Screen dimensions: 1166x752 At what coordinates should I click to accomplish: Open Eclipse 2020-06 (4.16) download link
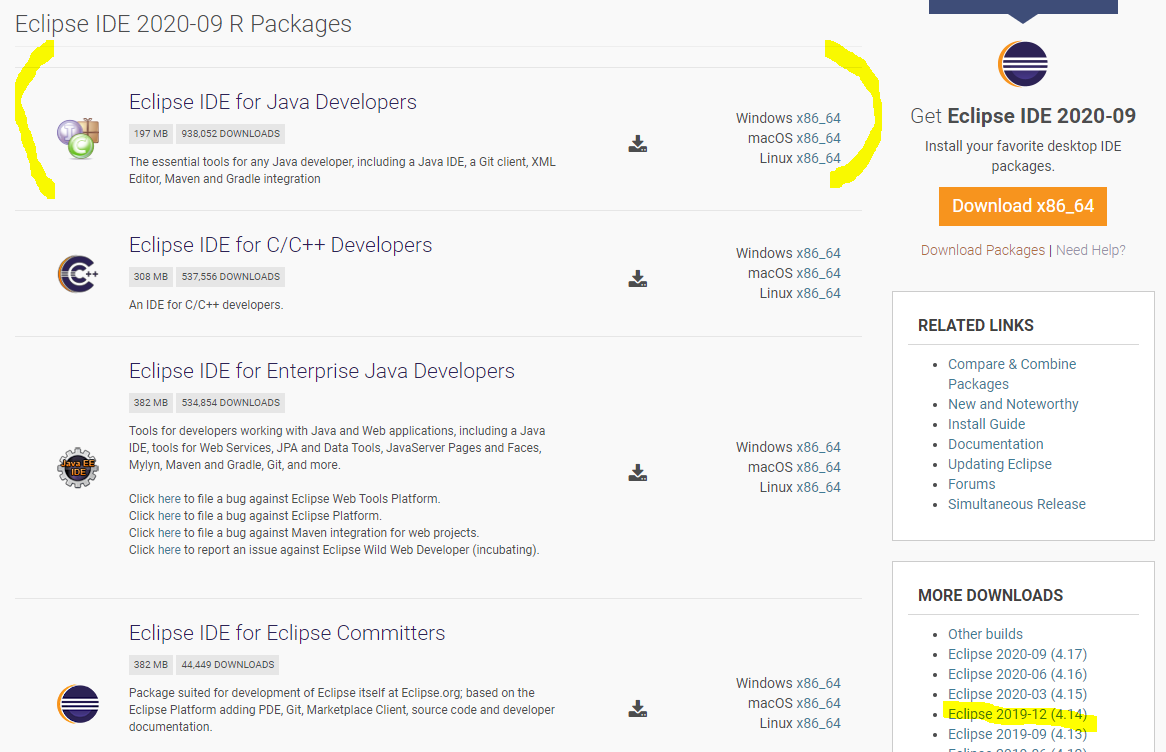coord(1017,674)
